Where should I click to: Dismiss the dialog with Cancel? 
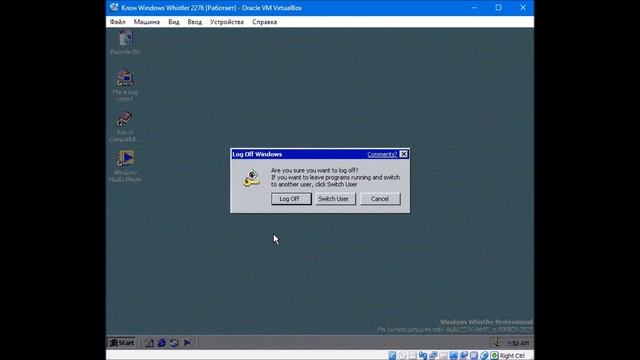point(380,199)
